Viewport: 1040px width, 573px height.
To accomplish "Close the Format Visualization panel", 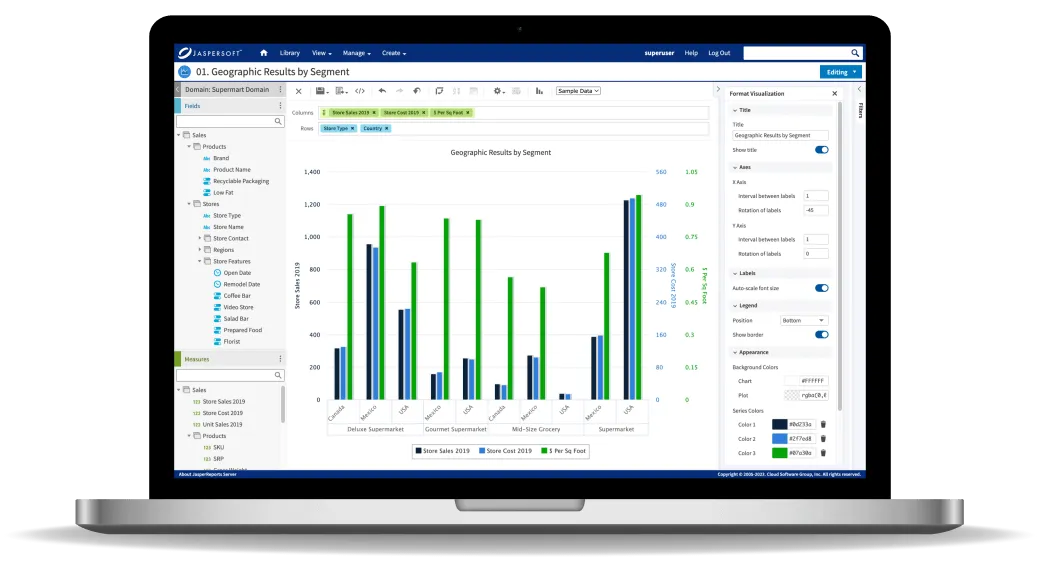I will click(834, 94).
